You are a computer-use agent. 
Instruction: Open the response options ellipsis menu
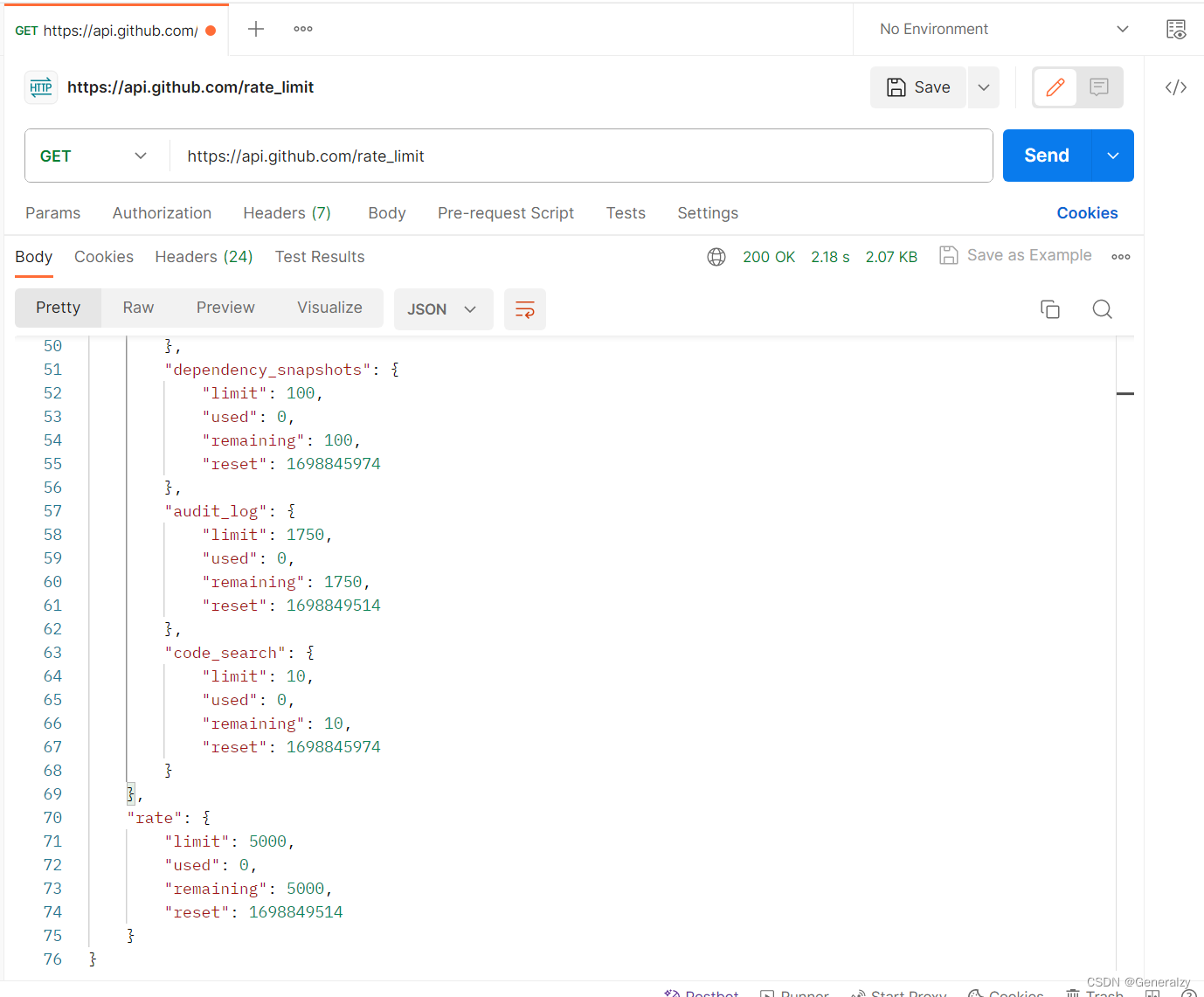coord(1121,257)
